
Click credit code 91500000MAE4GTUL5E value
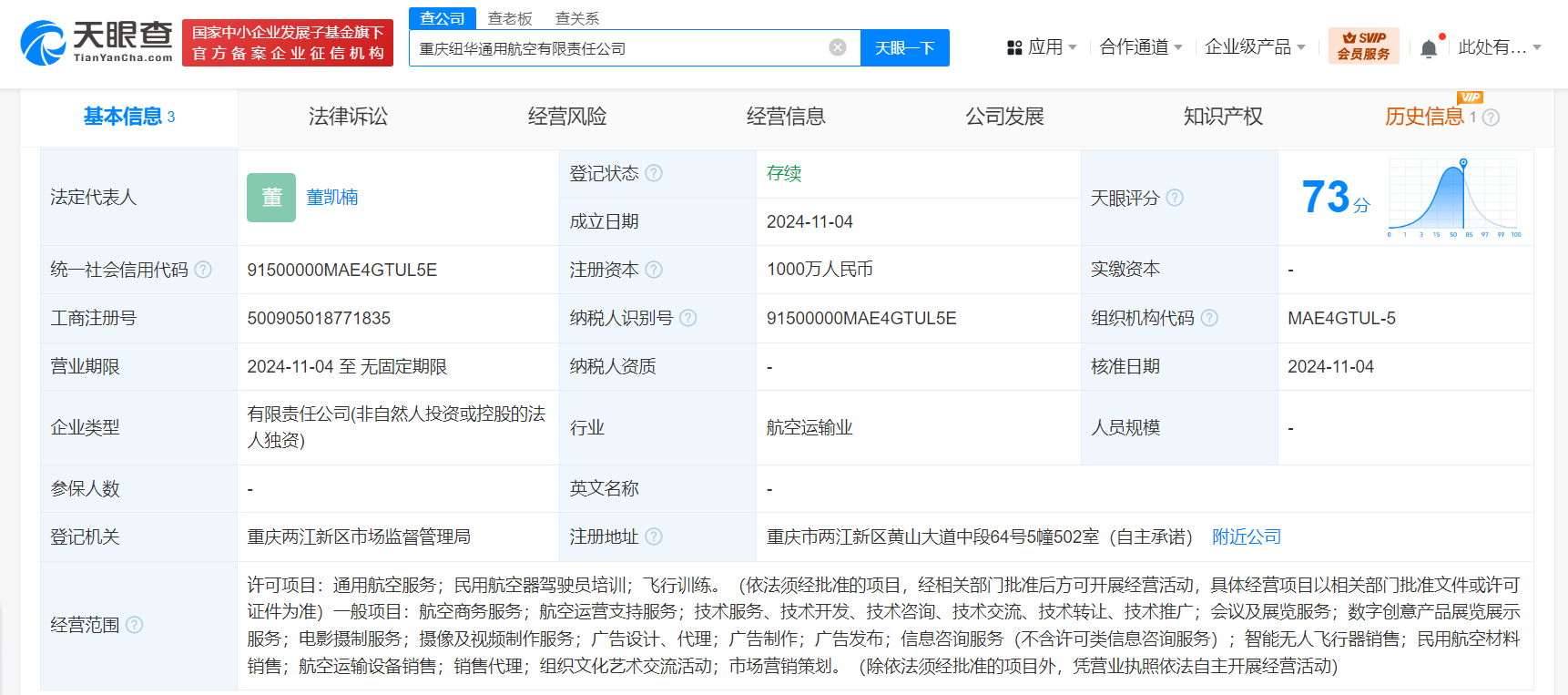point(341,270)
